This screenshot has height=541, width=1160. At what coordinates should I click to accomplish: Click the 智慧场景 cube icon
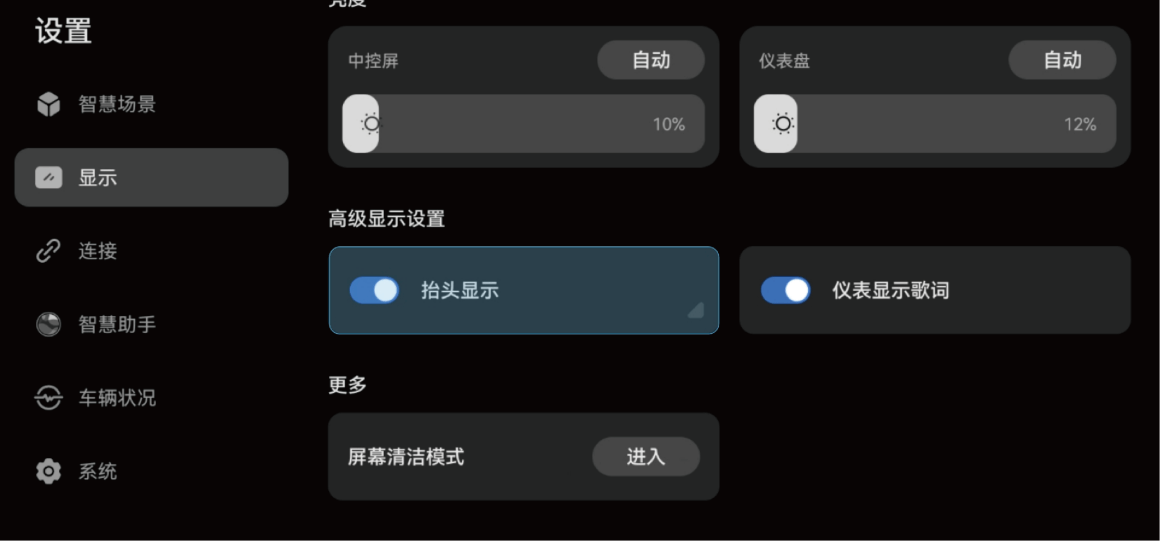[x=48, y=105]
